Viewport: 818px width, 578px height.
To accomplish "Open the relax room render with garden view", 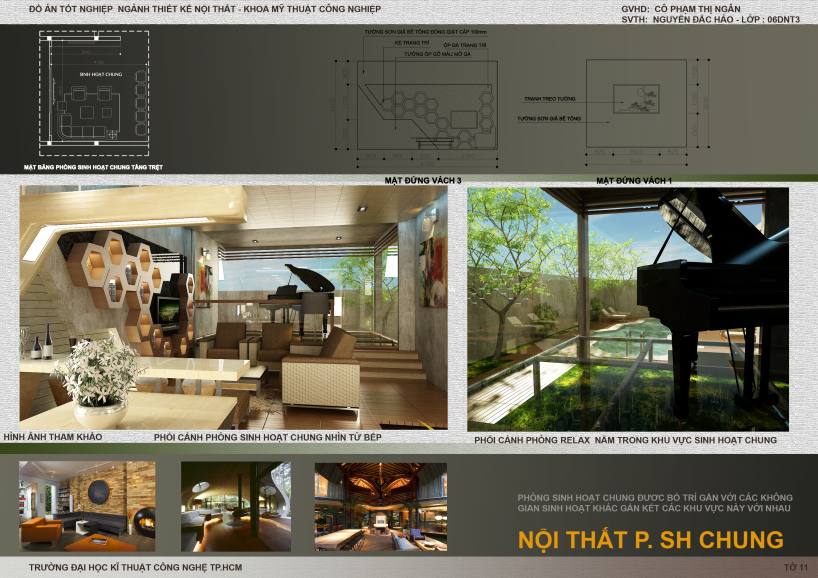I will tap(627, 309).
